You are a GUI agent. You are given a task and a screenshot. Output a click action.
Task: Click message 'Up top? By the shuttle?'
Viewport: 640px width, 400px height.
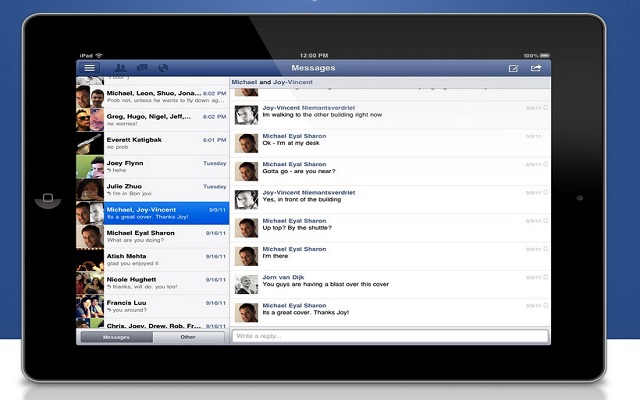click(297, 228)
